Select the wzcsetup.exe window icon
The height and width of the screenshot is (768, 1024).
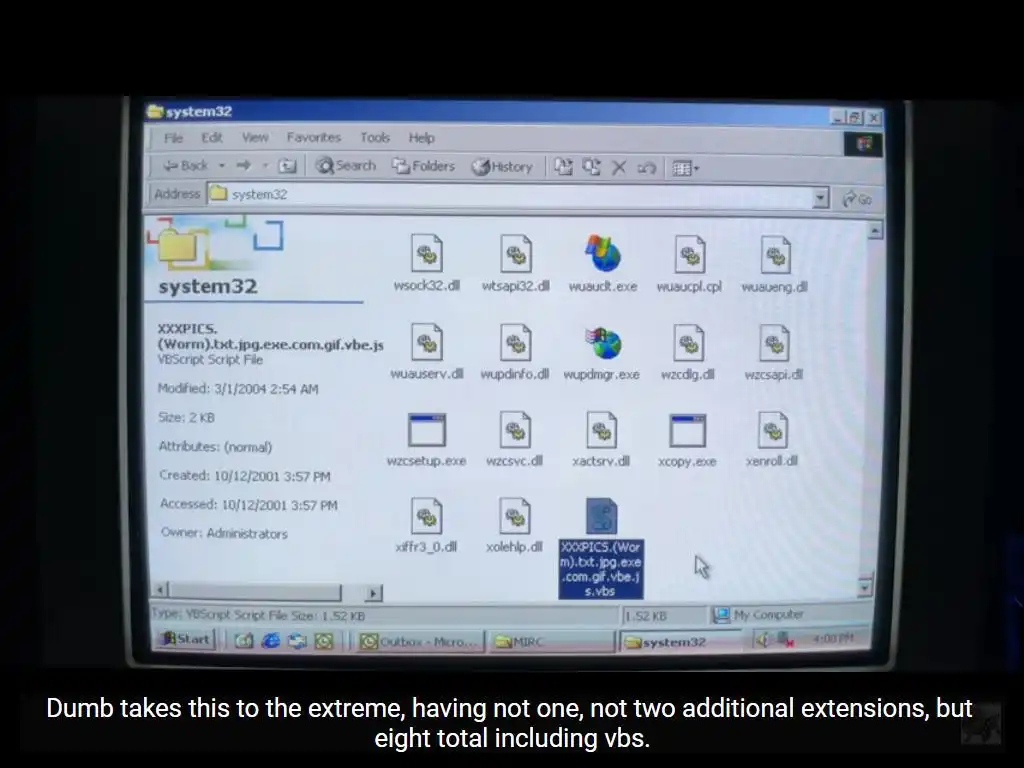426,430
